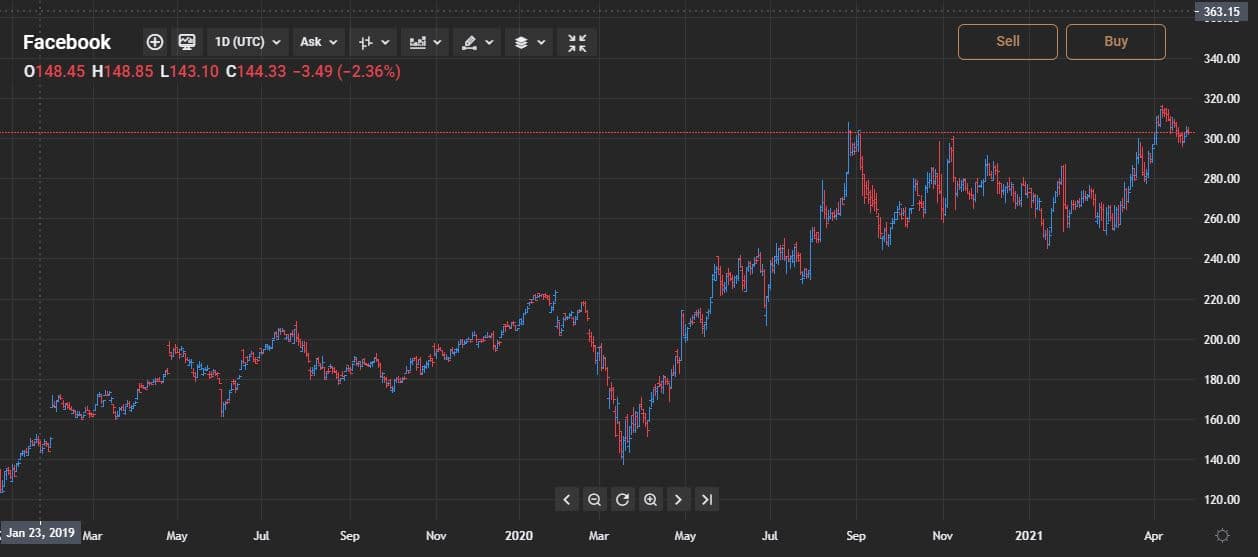Open the layers dropdown
This screenshot has width=1258, height=557.
tap(527, 42)
